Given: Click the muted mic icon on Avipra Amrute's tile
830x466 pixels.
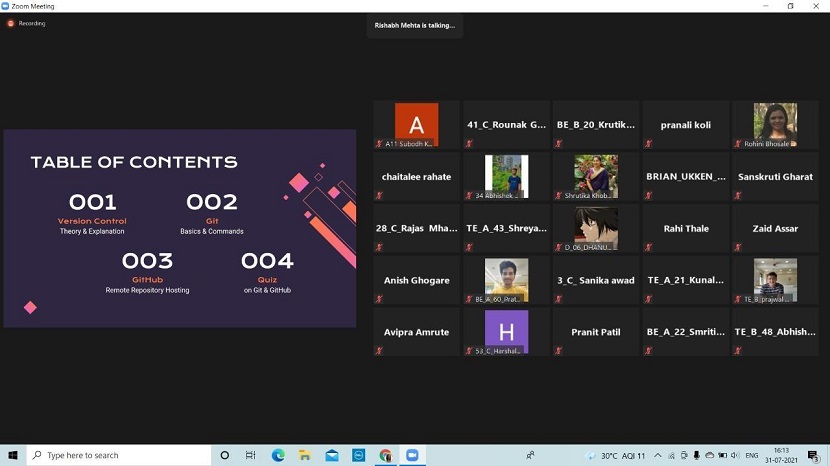Looking at the screenshot, I should coord(379,351).
